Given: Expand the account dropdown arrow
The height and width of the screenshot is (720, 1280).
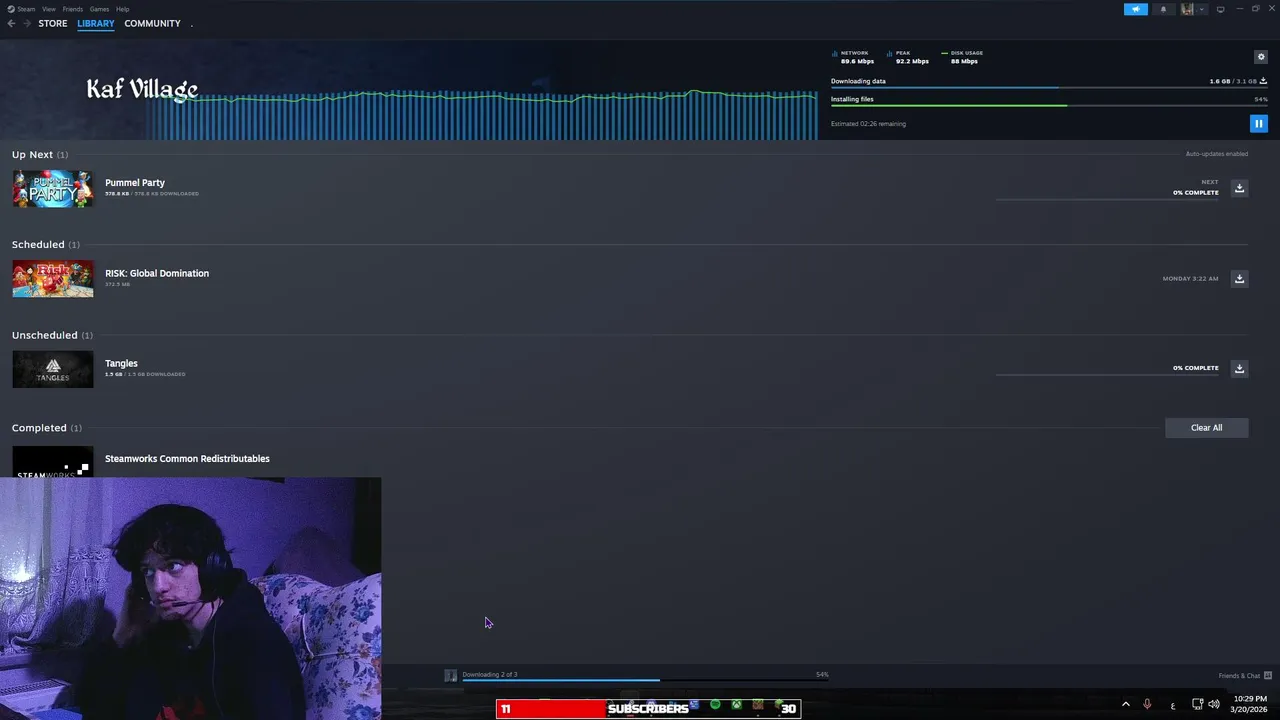Looking at the screenshot, I should (x=1201, y=9).
